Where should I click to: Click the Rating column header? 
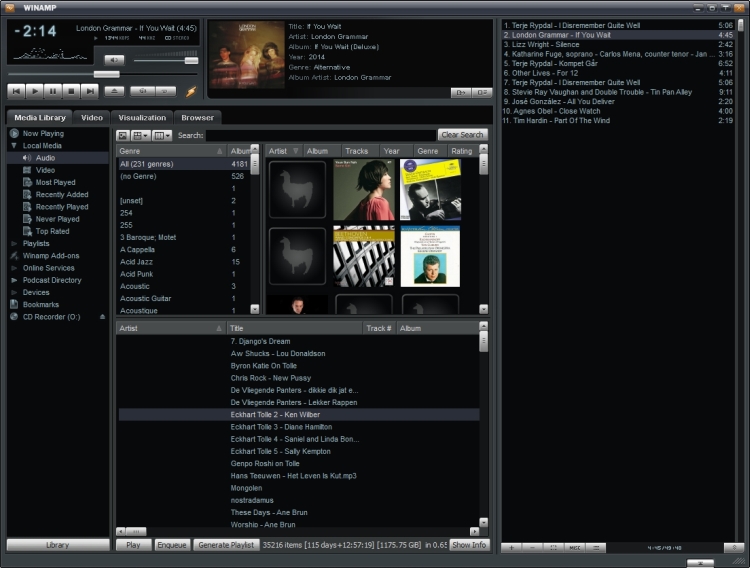coord(462,151)
